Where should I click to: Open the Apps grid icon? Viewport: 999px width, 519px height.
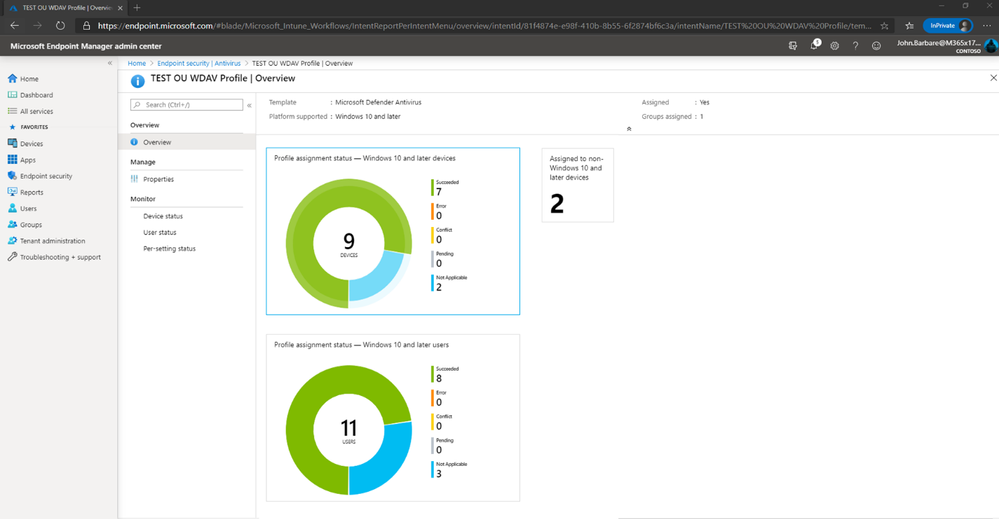(x=12, y=160)
